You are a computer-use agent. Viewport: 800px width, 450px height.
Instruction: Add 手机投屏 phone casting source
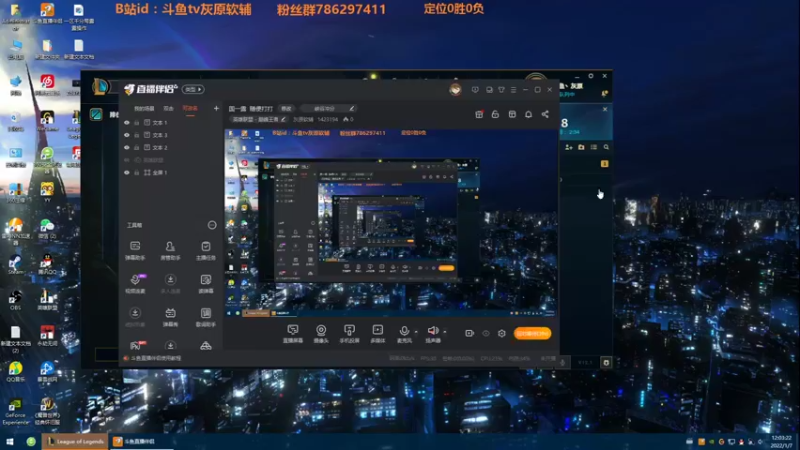click(349, 334)
